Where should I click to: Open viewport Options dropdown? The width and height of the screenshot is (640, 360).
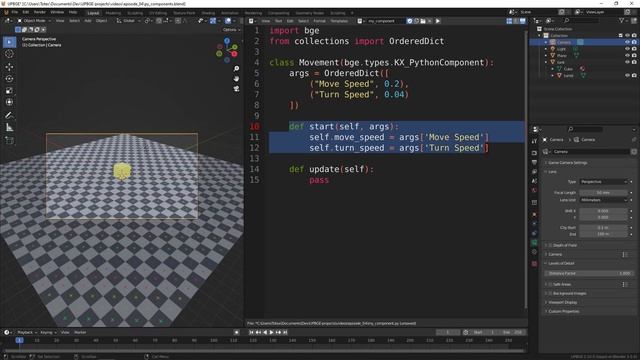[x=231, y=30]
